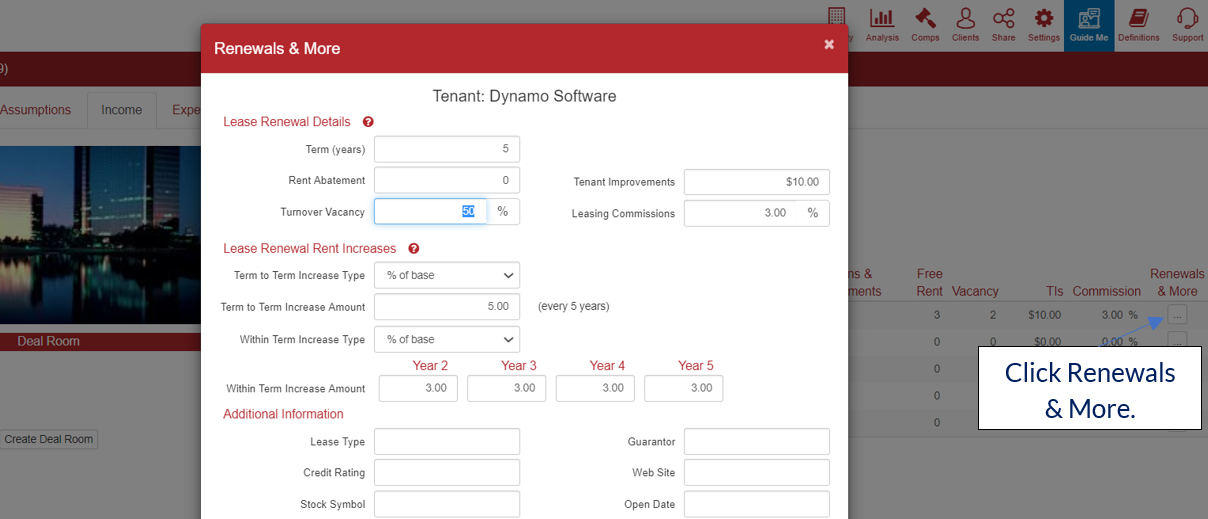1208x519 pixels.
Task: Switch to the Income tab
Action: click(121, 110)
